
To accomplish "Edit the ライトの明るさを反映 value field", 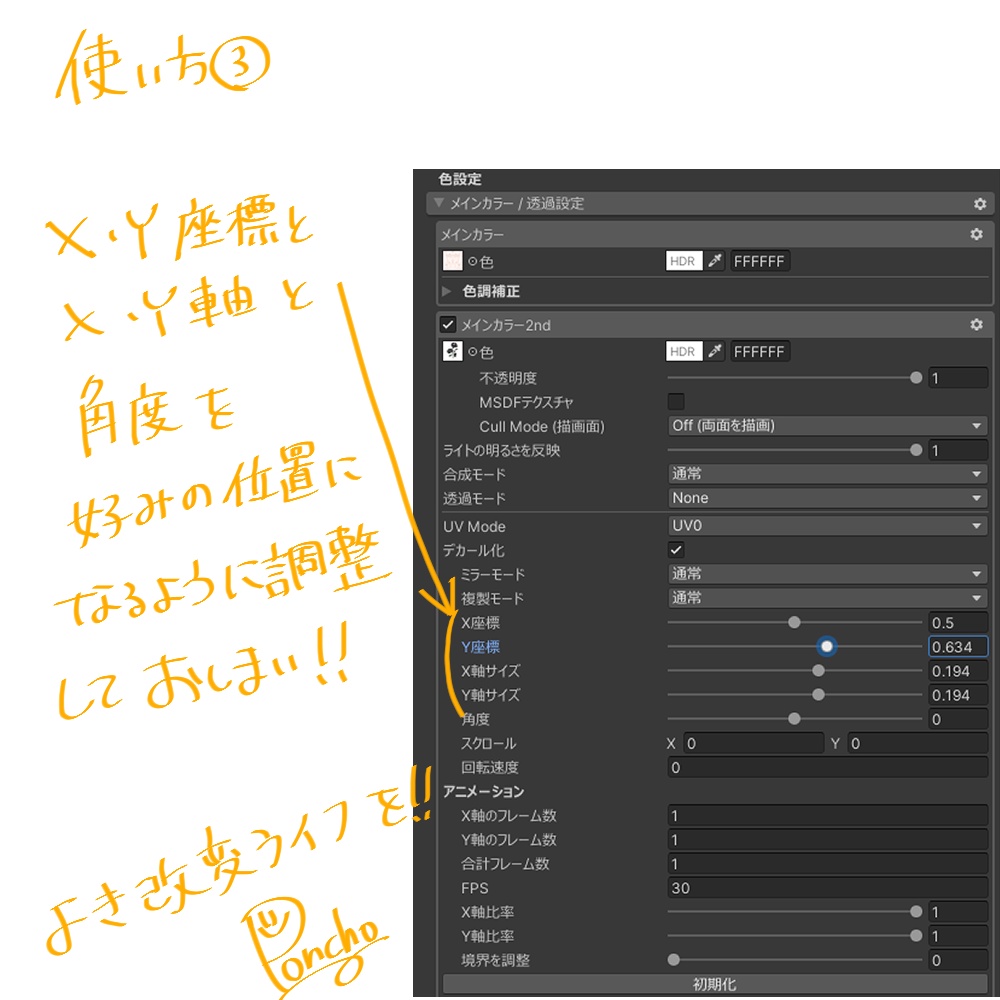I will [x=958, y=450].
